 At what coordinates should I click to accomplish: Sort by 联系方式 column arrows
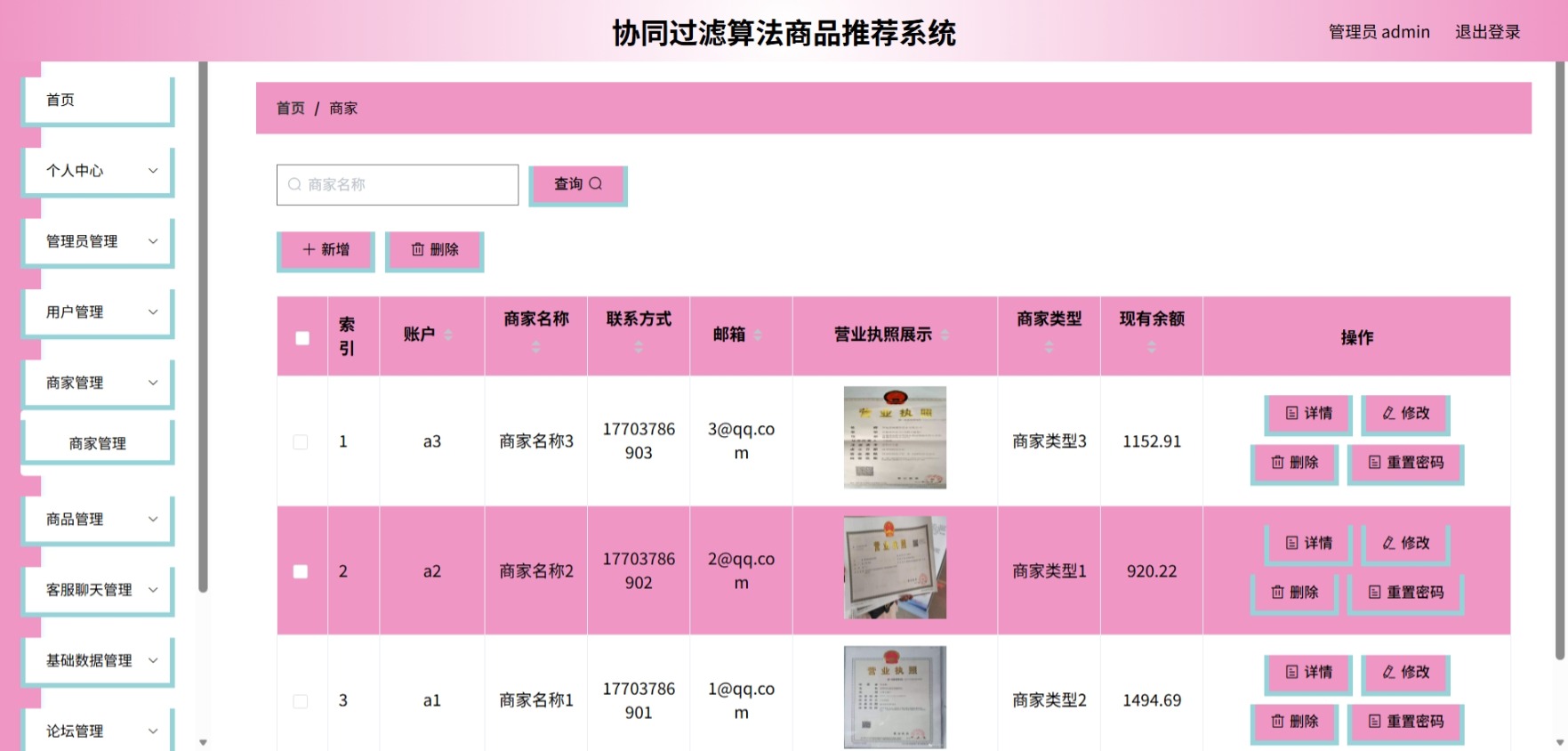(x=639, y=347)
